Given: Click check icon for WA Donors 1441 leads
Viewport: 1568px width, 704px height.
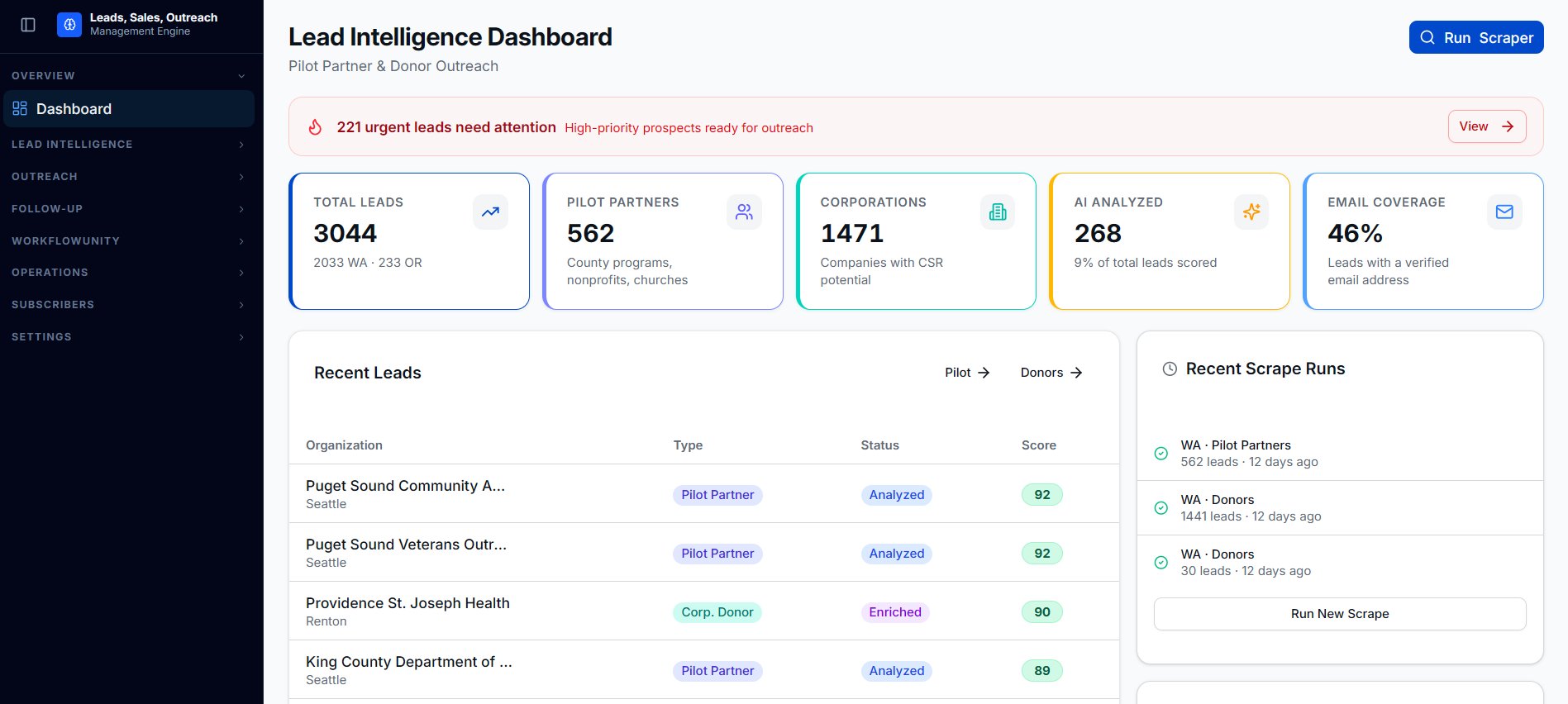Looking at the screenshot, I should click(x=1161, y=508).
